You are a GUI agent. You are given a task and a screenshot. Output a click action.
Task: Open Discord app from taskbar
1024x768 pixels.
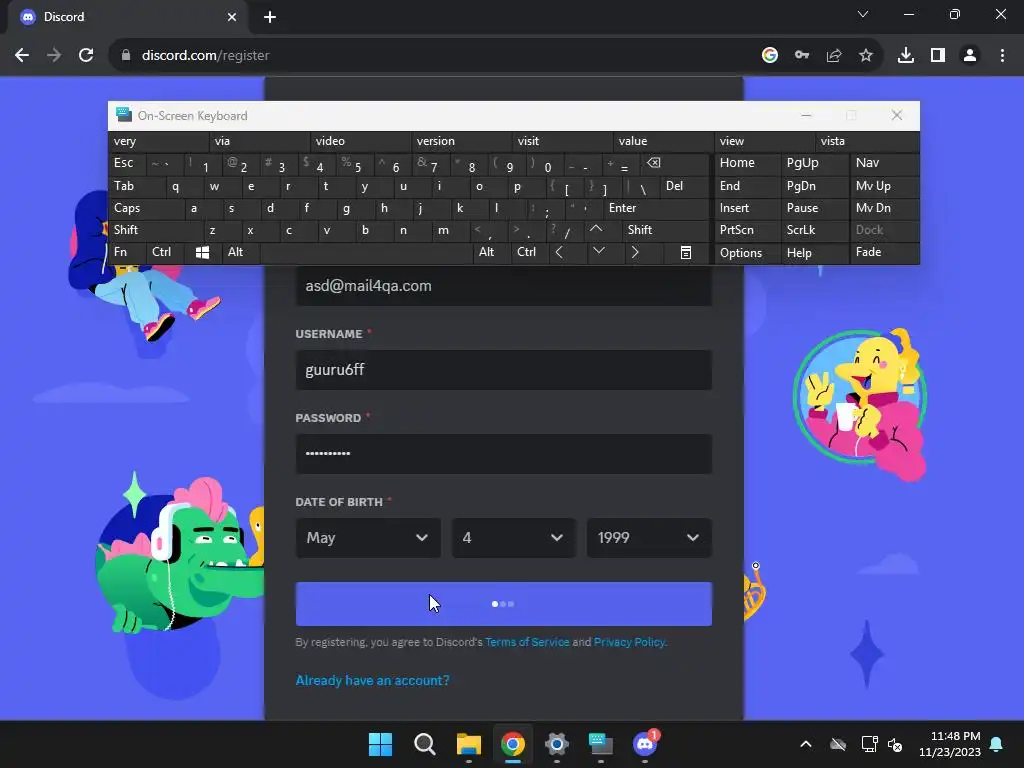(x=645, y=744)
